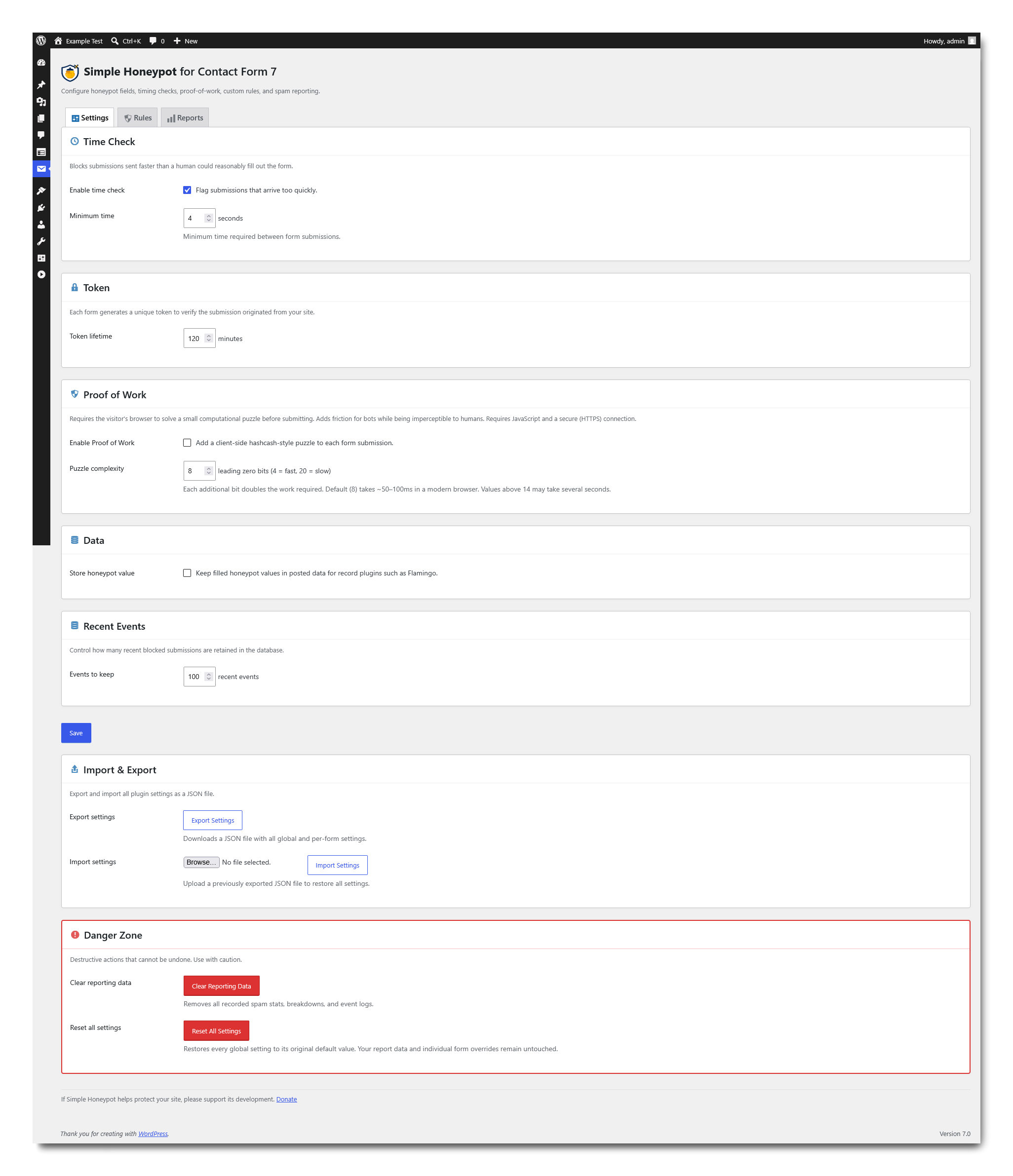Focus the Minimum time seconds field
Viewport: 1013px width, 1176px height.
click(199, 218)
